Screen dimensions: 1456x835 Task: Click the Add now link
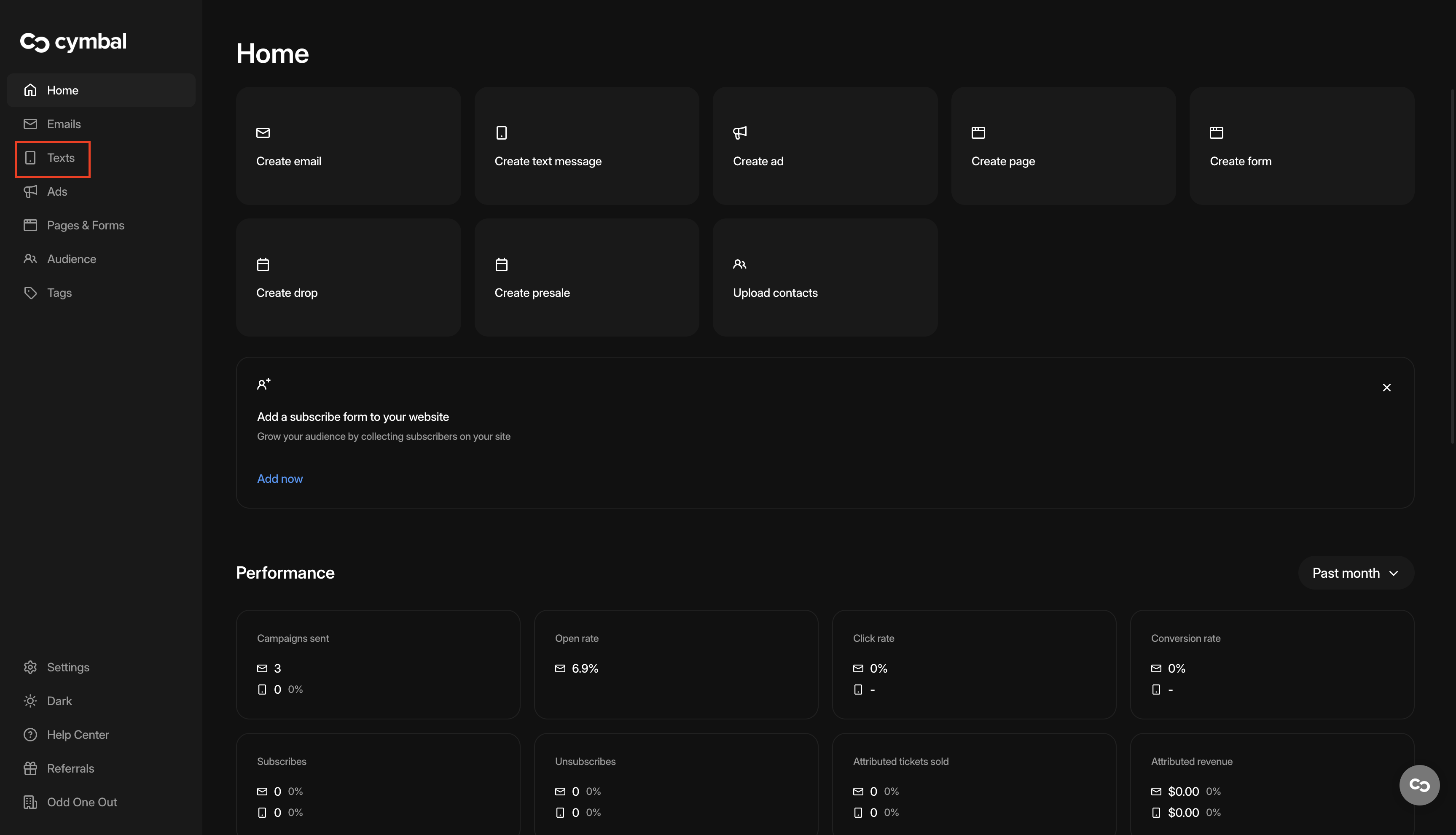pos(280,478)
